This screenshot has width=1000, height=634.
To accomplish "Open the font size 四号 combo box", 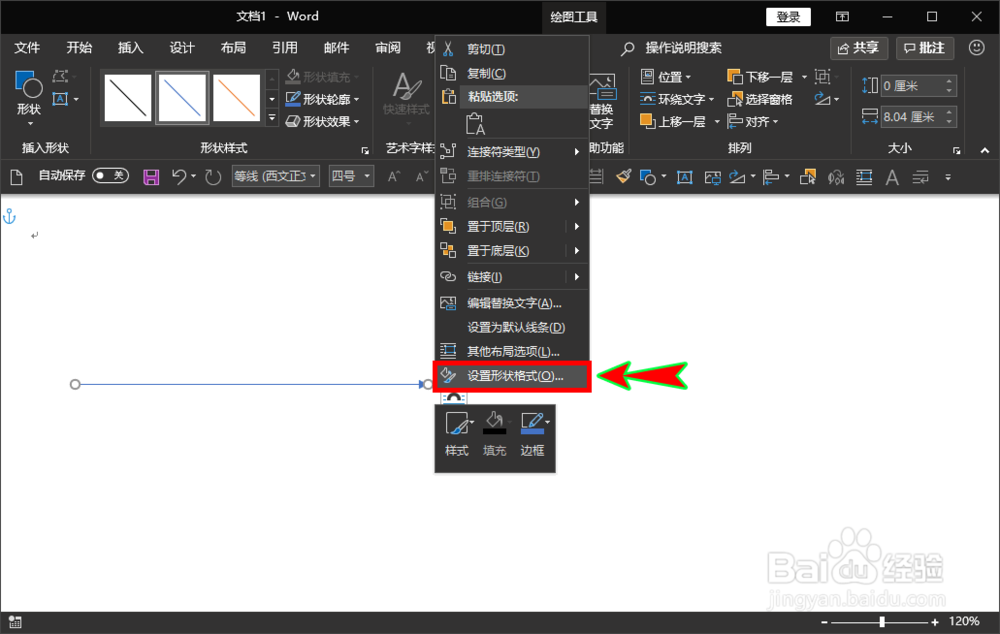I will pos(351,176).
